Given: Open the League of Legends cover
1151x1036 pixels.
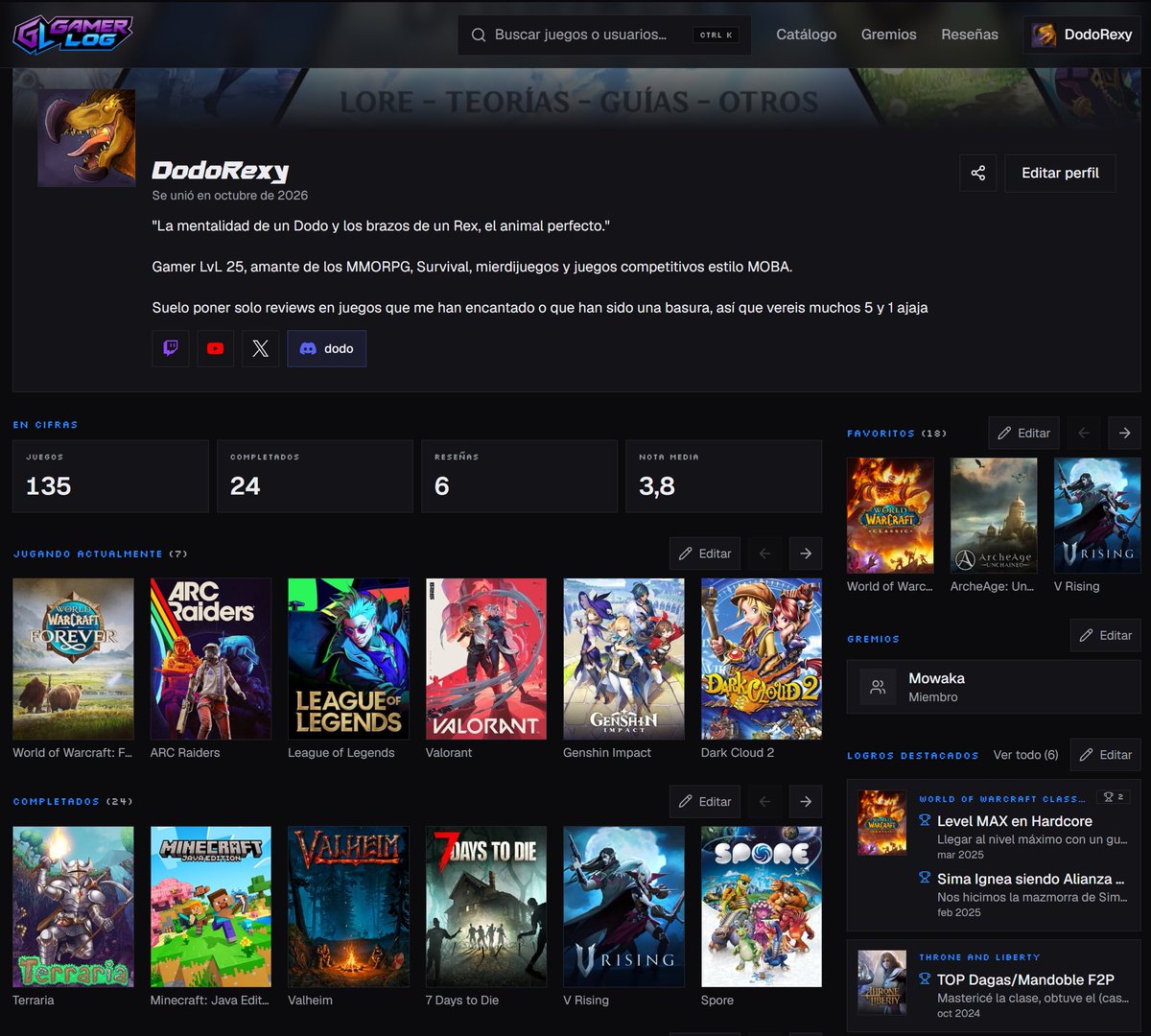Looking at the screenshot, I should coord(348,659).
